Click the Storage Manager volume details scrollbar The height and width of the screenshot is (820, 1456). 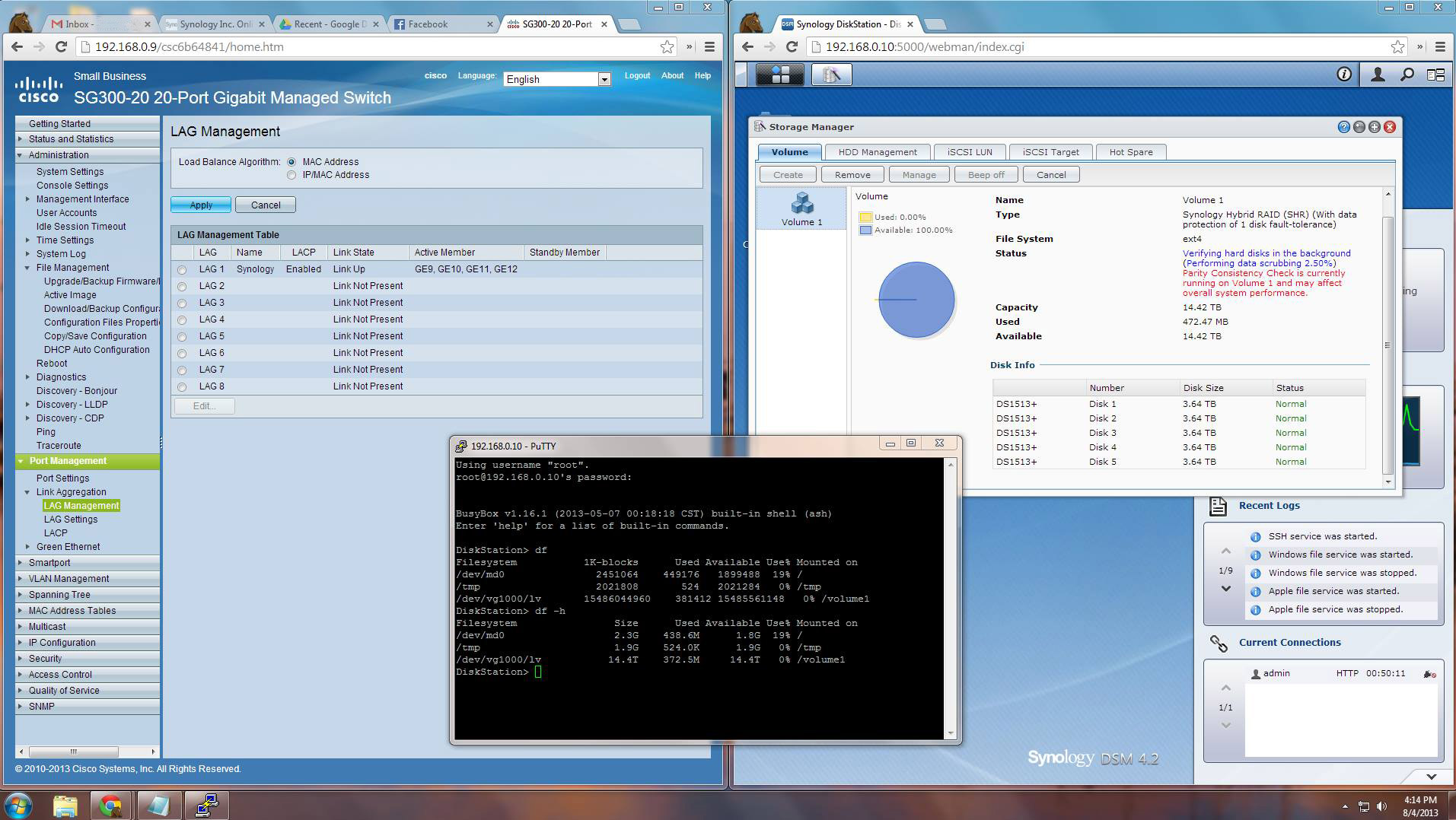click(x=1388, y=338)
